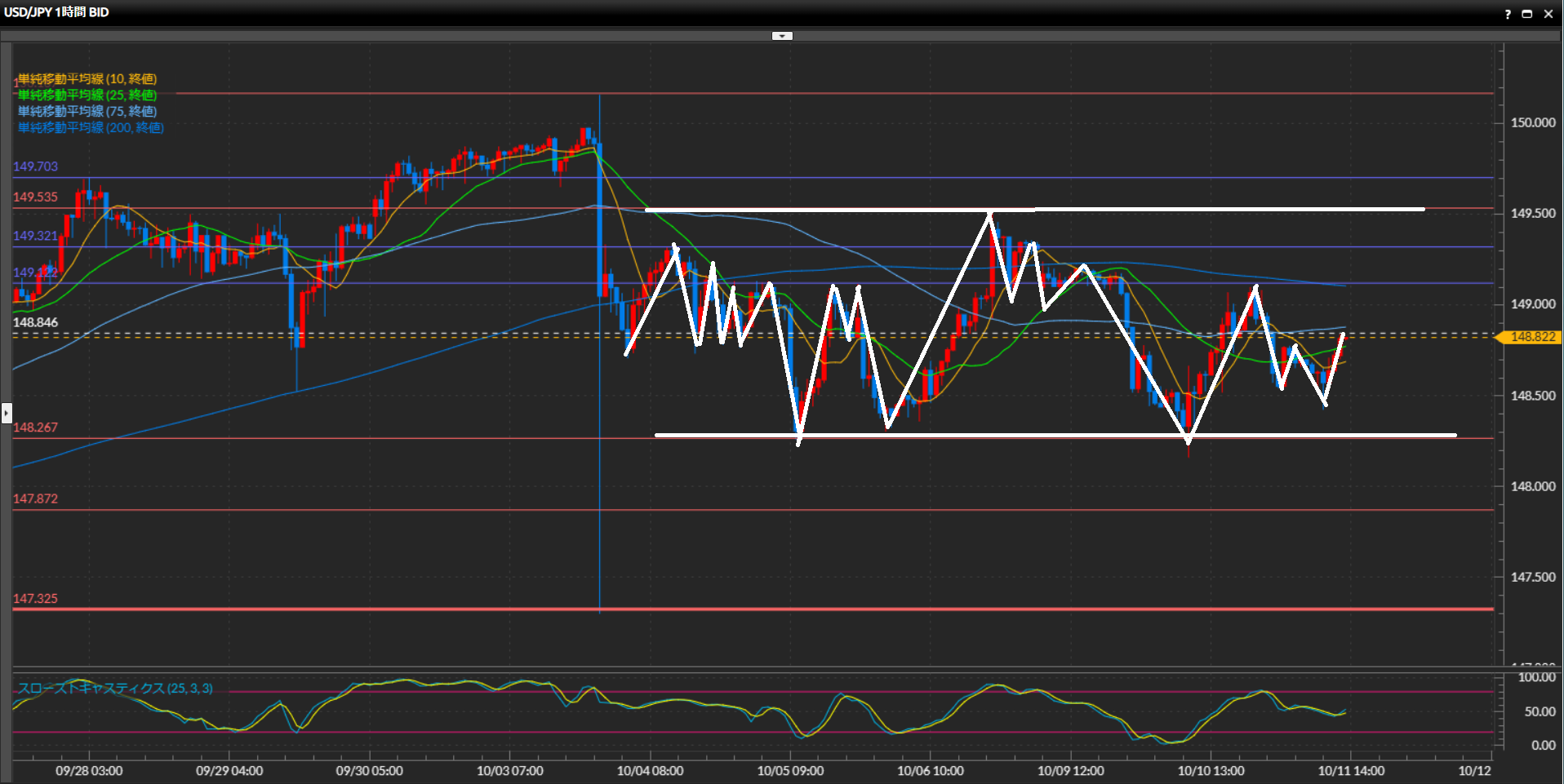Click the 10/06 10:00 time axis label
1564x784 pixels.
pyautogui.click(x=930, y=771)
